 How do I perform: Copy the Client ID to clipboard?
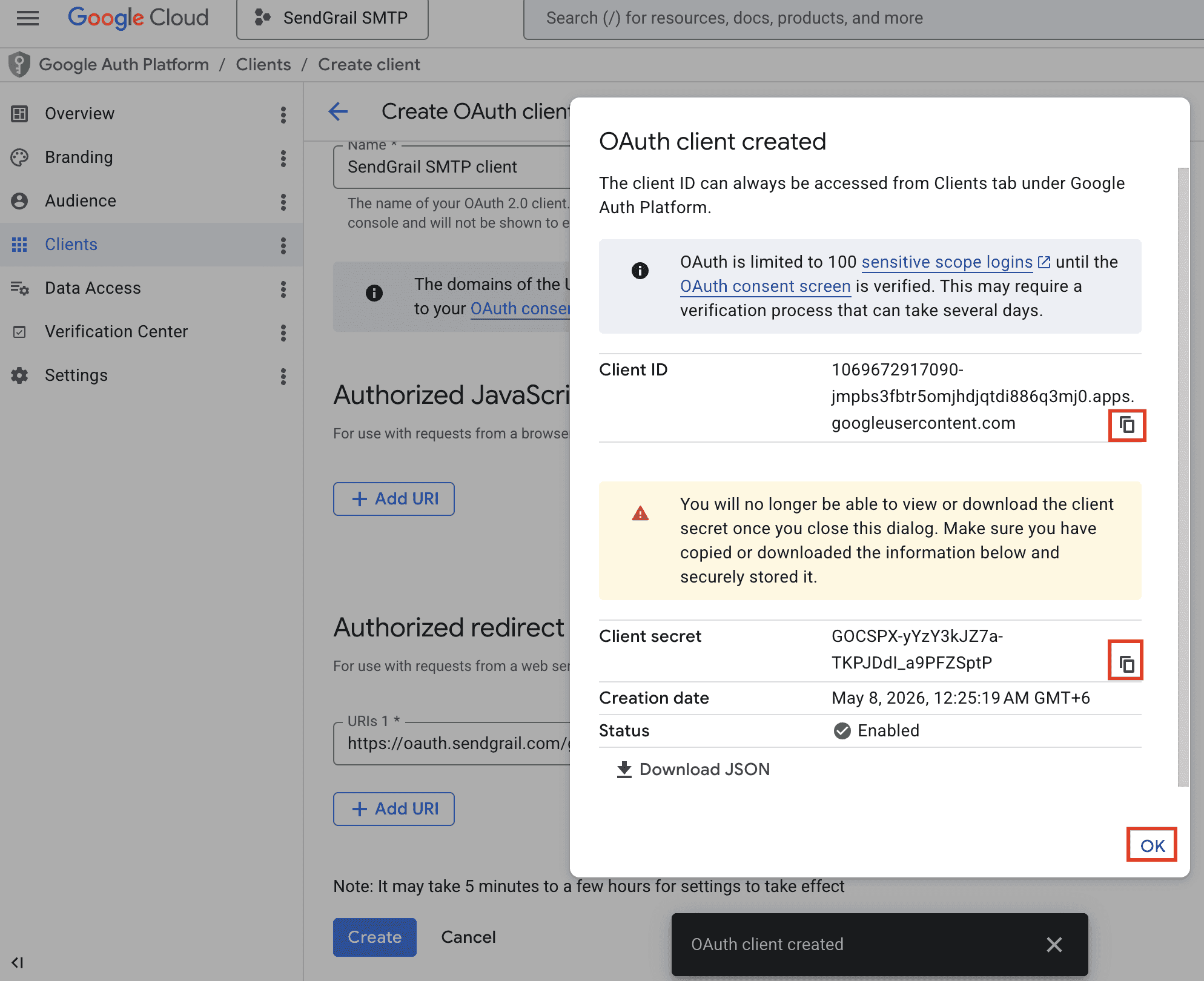(1126, 425)
